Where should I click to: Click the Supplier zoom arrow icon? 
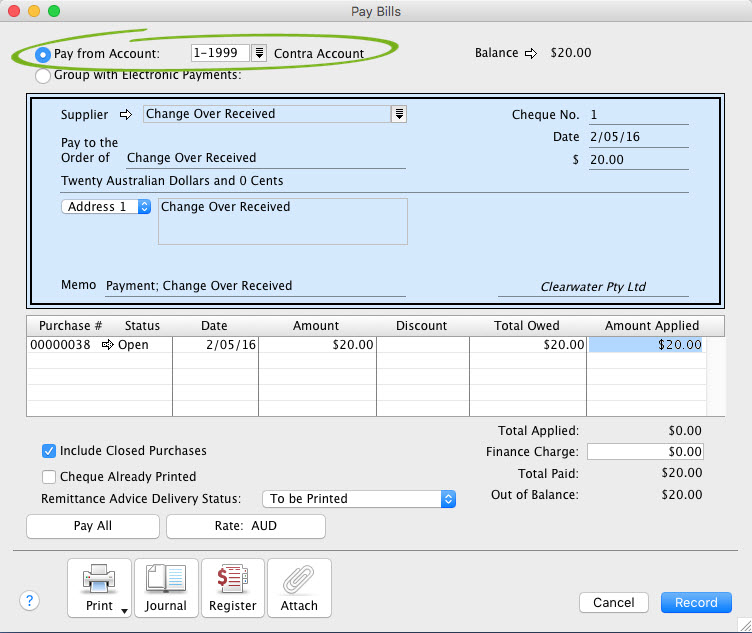pos(126,115)
